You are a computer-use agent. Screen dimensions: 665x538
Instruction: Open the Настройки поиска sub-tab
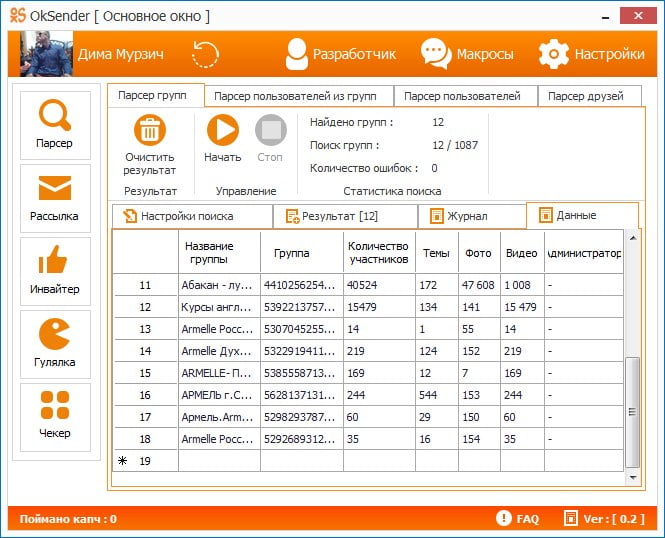click(192, 216)
